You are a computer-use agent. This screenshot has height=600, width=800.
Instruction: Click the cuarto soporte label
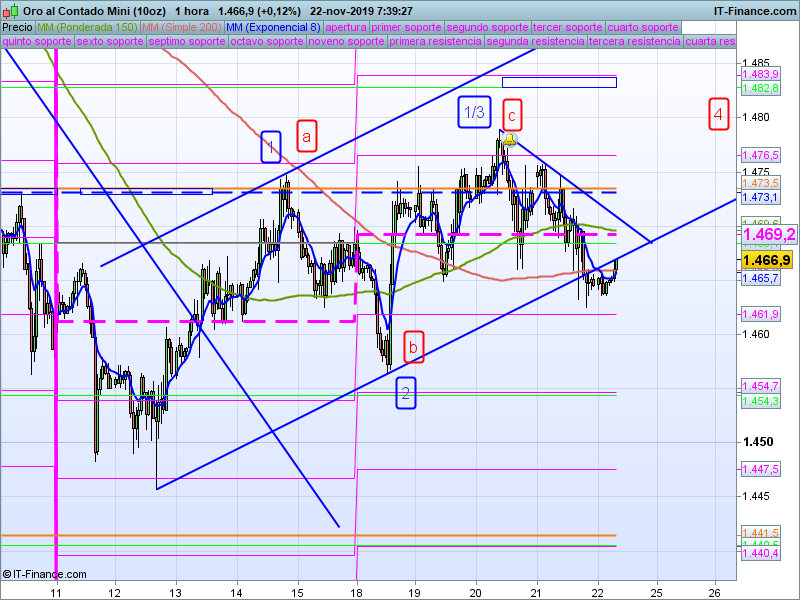643,28
